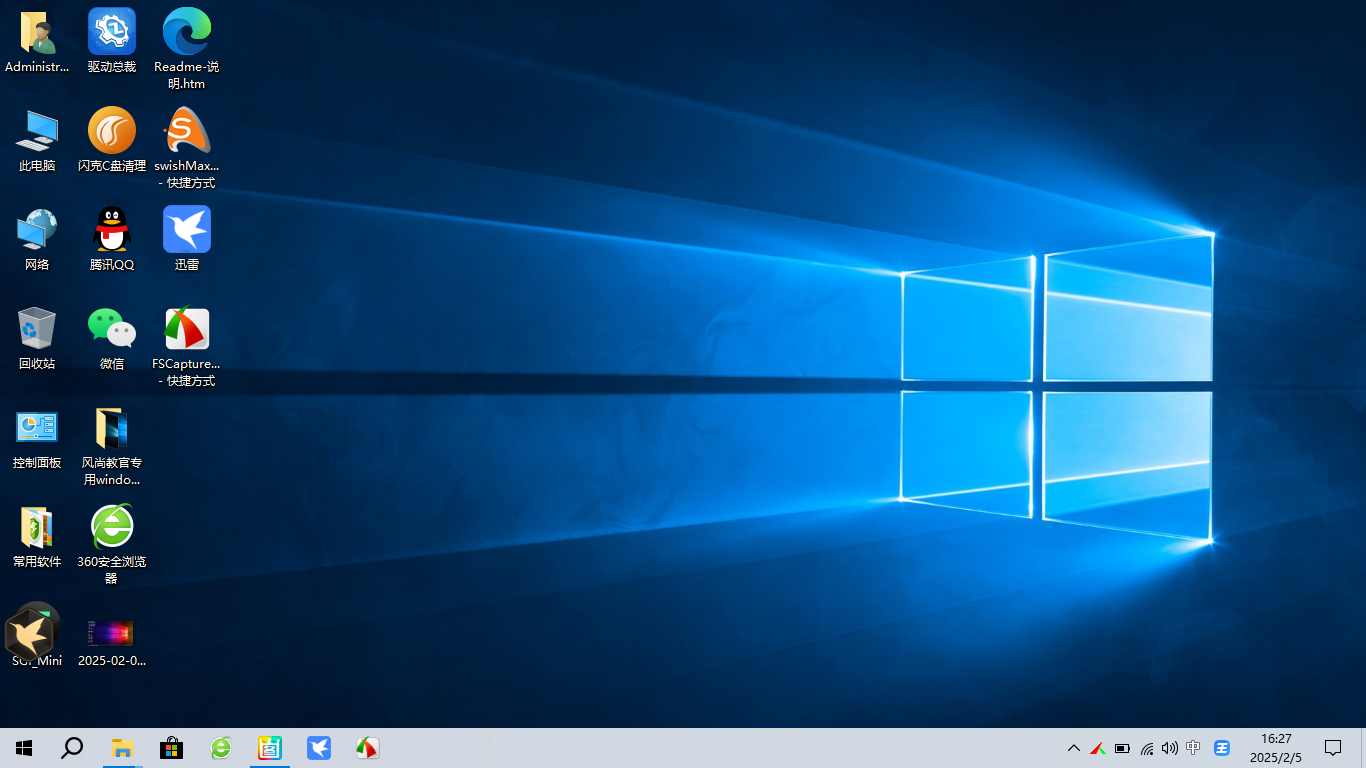The width and height of the screenshot is (1366, 768).
Task: Open 360 browser from the taskbar
Action: [x=220, y=748]
